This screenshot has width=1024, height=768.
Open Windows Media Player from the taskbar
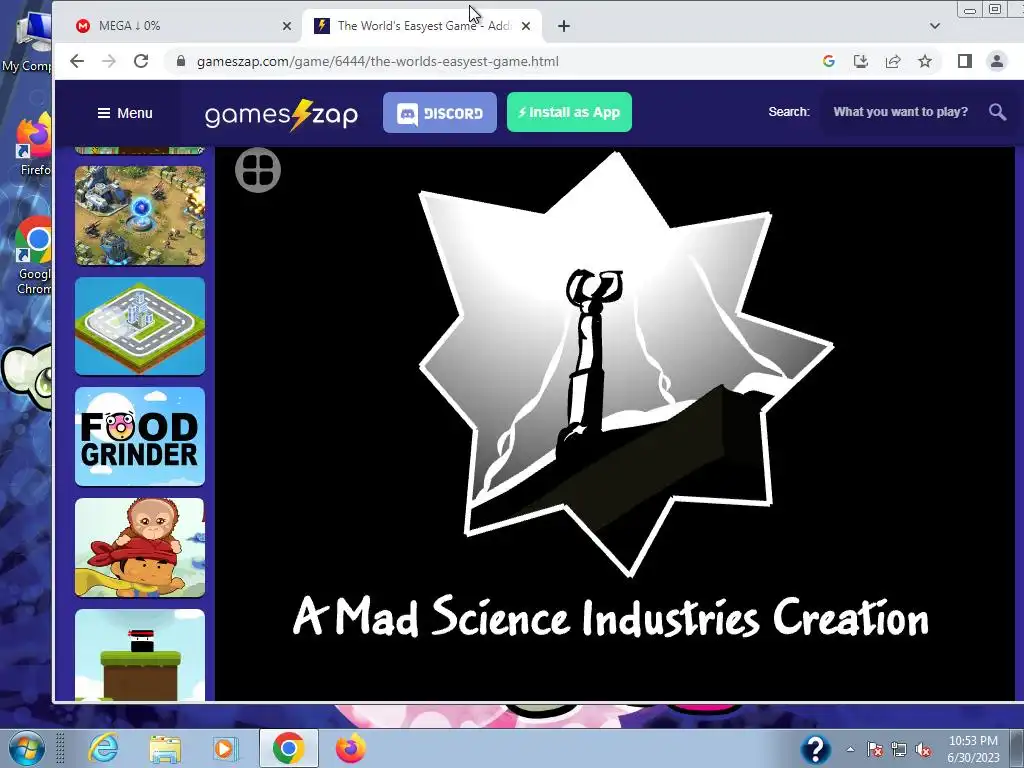click(x=226, y=748)
